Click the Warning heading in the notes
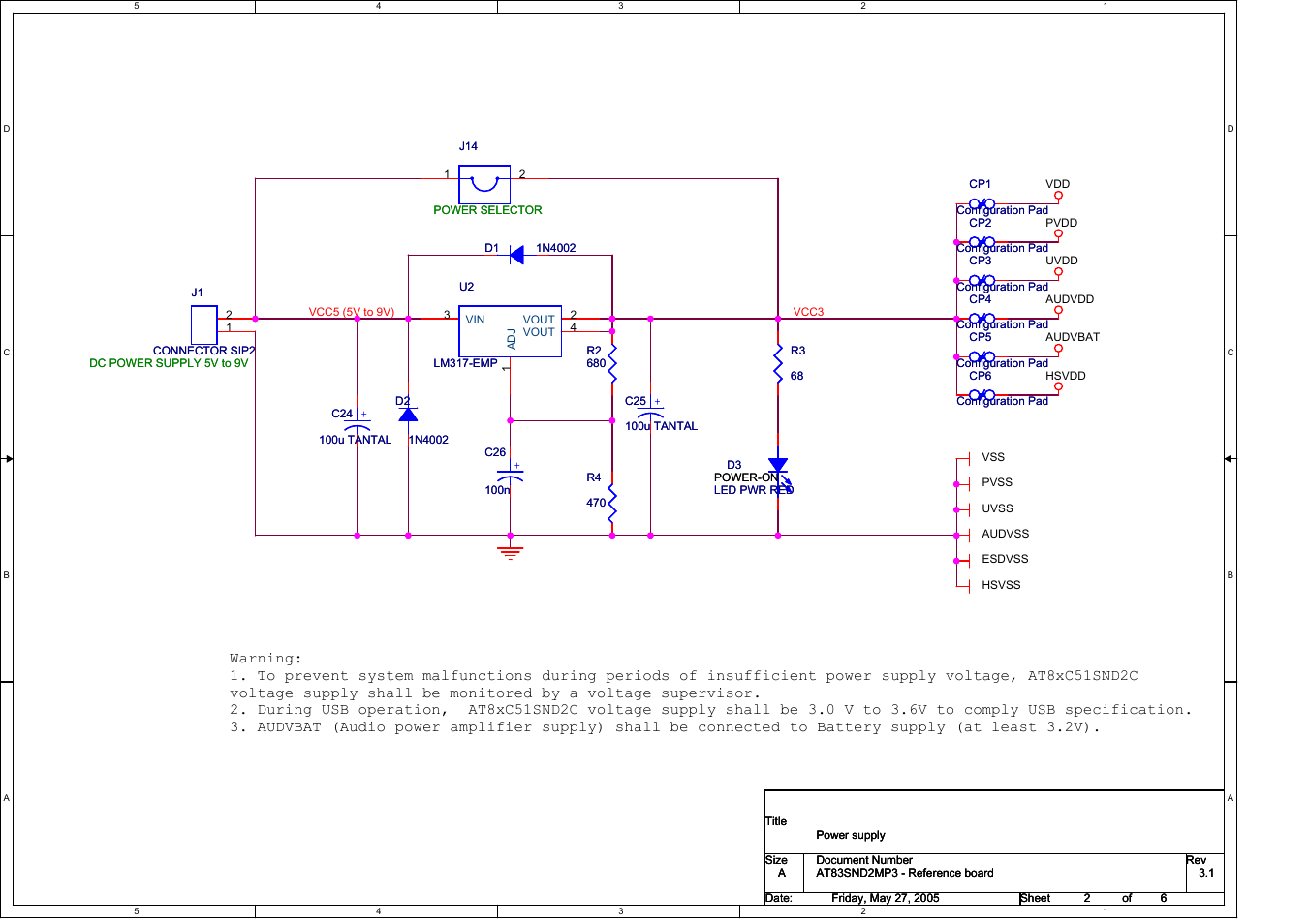1309x924 pixels. [265, 659]
